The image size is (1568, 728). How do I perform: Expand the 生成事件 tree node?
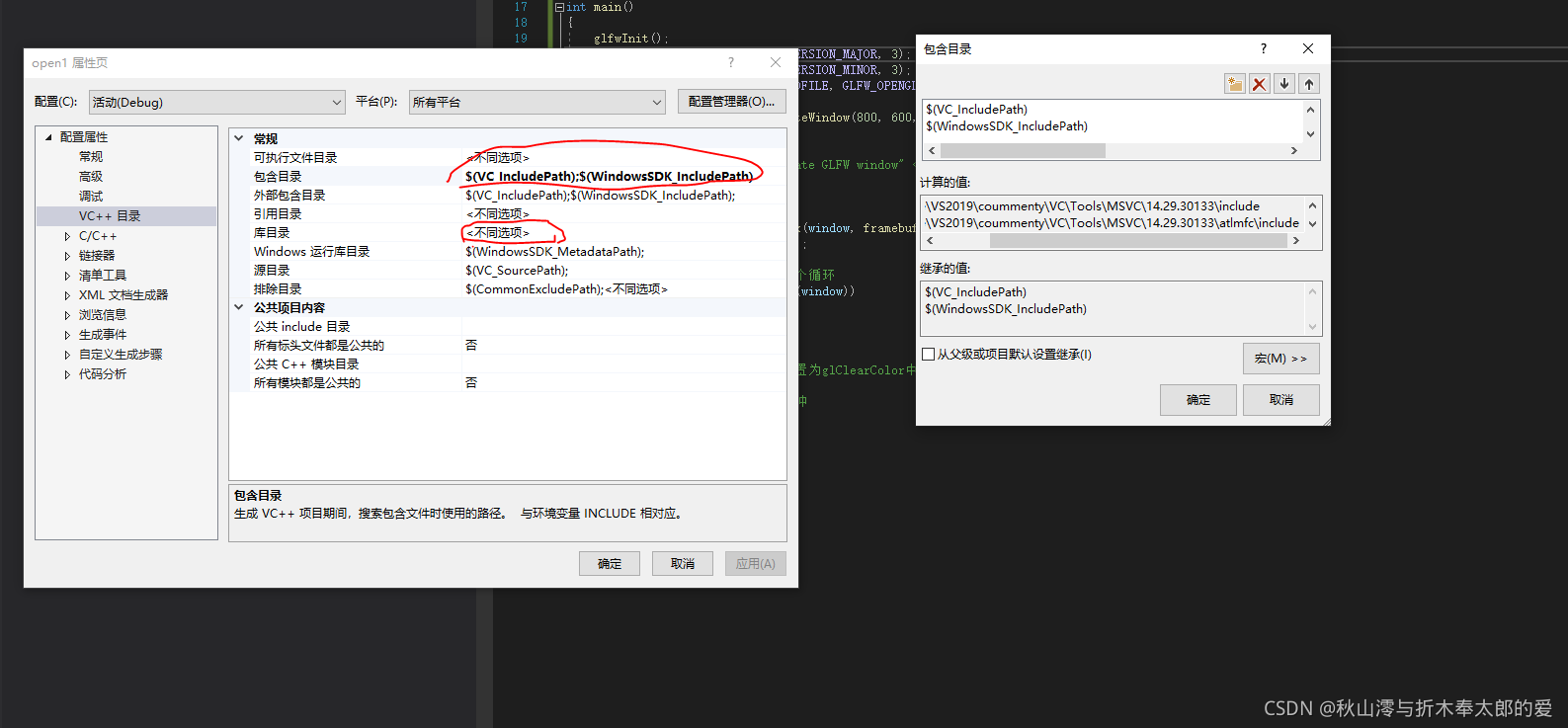(67, 335)
